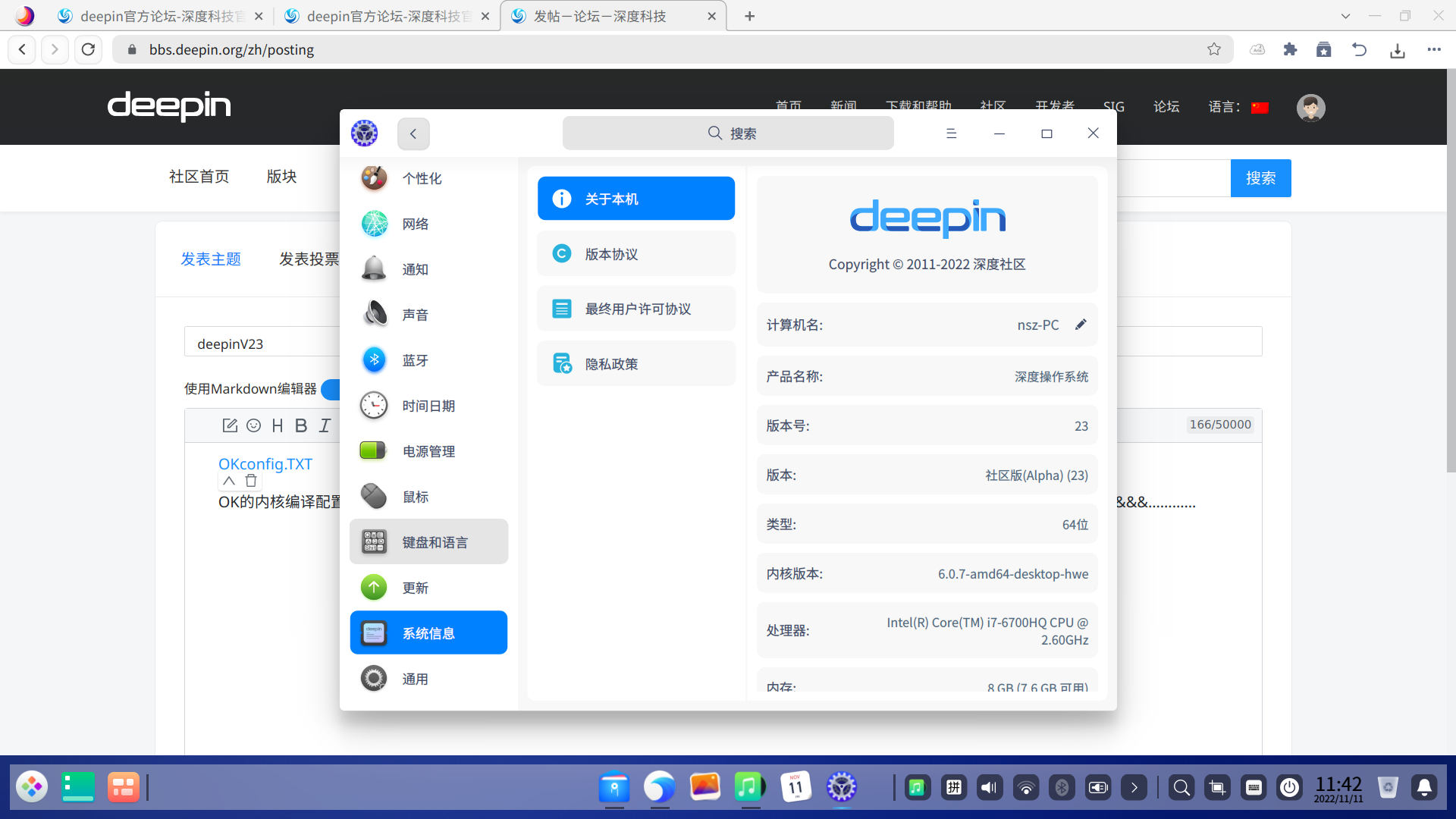Delete the OKconfig.TXT attachment with trash icon

[251, 481]
